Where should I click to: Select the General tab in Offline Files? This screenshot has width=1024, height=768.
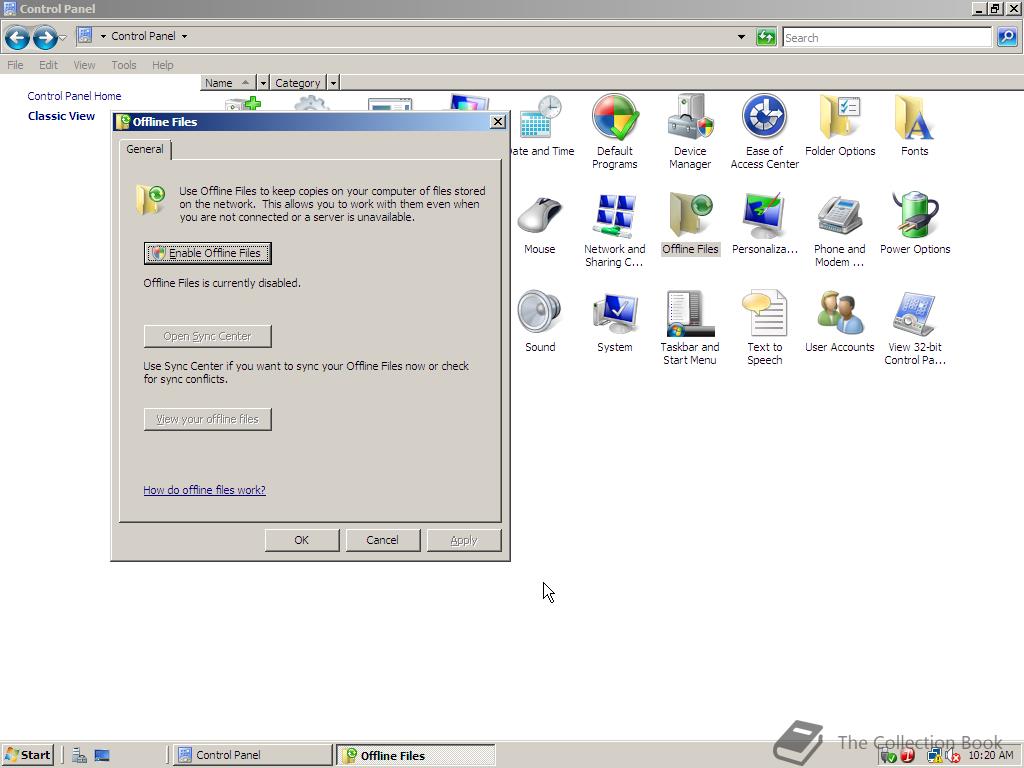(145, 150)
